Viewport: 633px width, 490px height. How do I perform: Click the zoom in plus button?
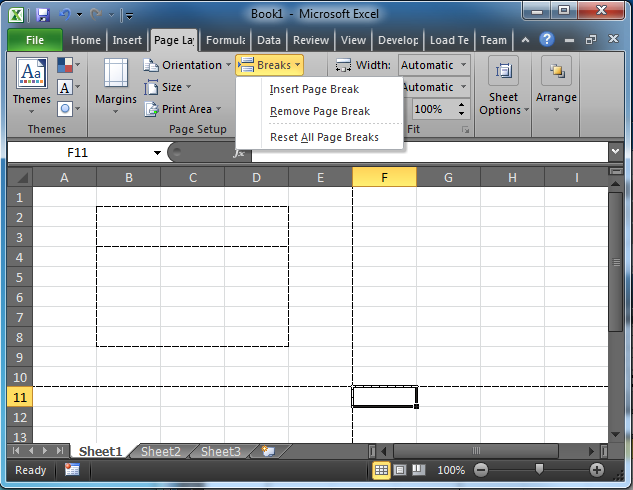(597, 470)
